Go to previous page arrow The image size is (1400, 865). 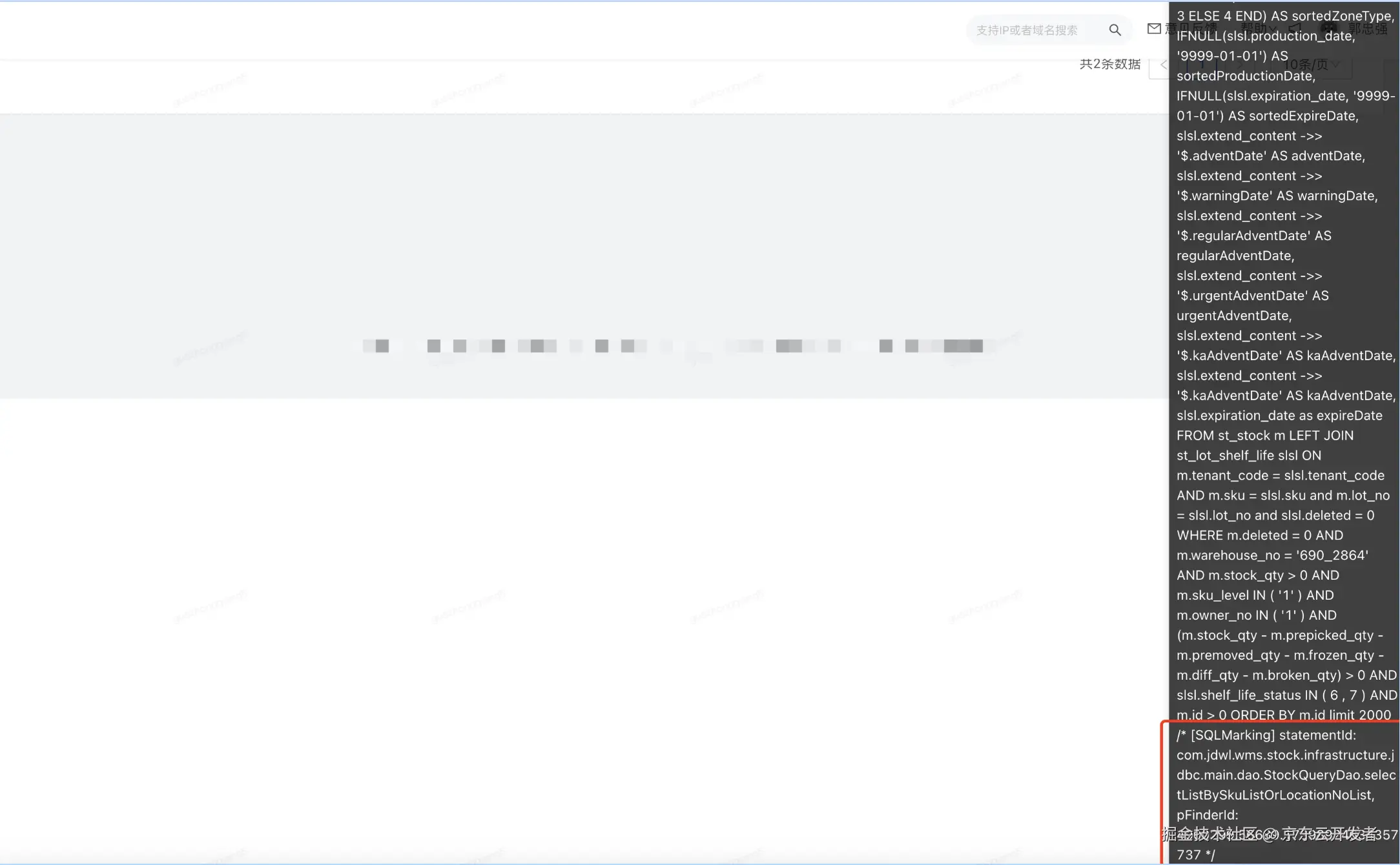coord(1163,65)
